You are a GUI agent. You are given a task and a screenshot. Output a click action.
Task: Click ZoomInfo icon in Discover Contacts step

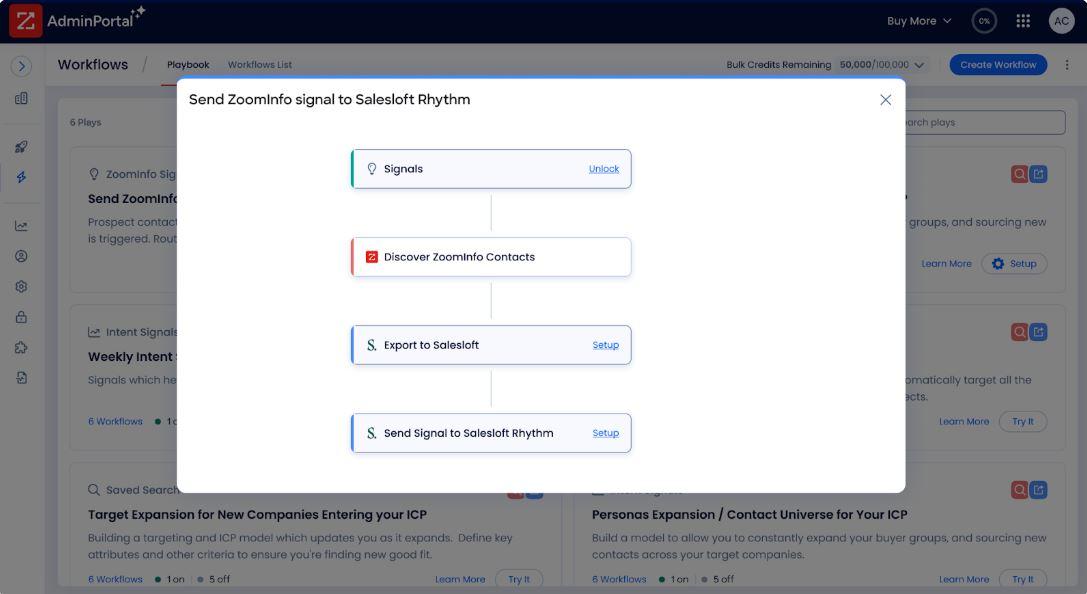(x=372, y=257)
